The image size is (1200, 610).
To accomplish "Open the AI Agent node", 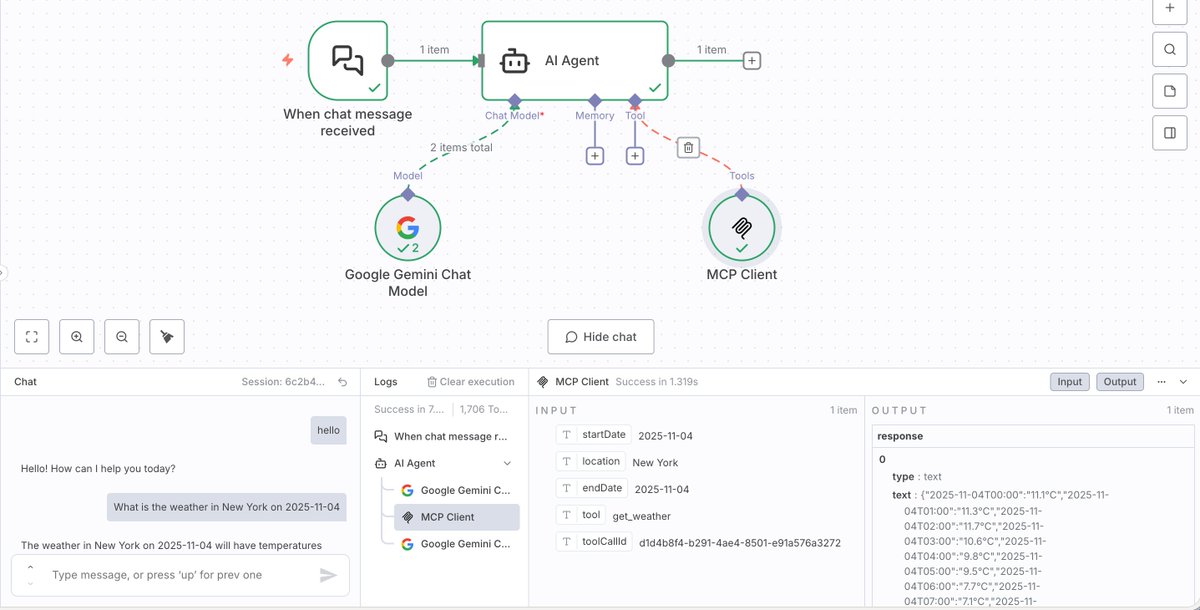I will (x=575, y=60).
